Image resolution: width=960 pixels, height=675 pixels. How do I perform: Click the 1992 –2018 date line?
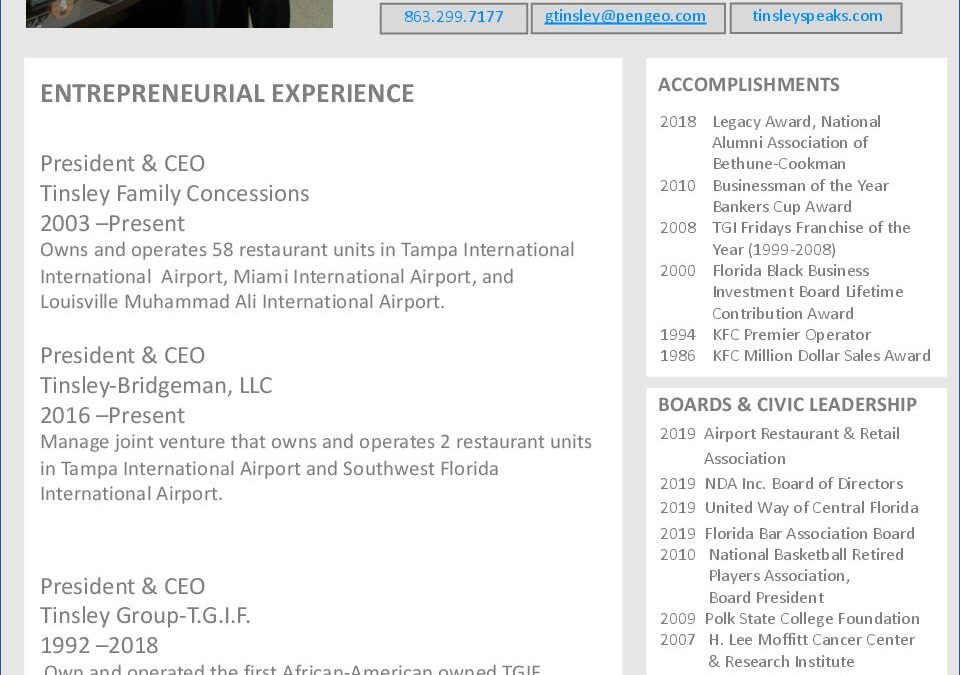[99, 645]
